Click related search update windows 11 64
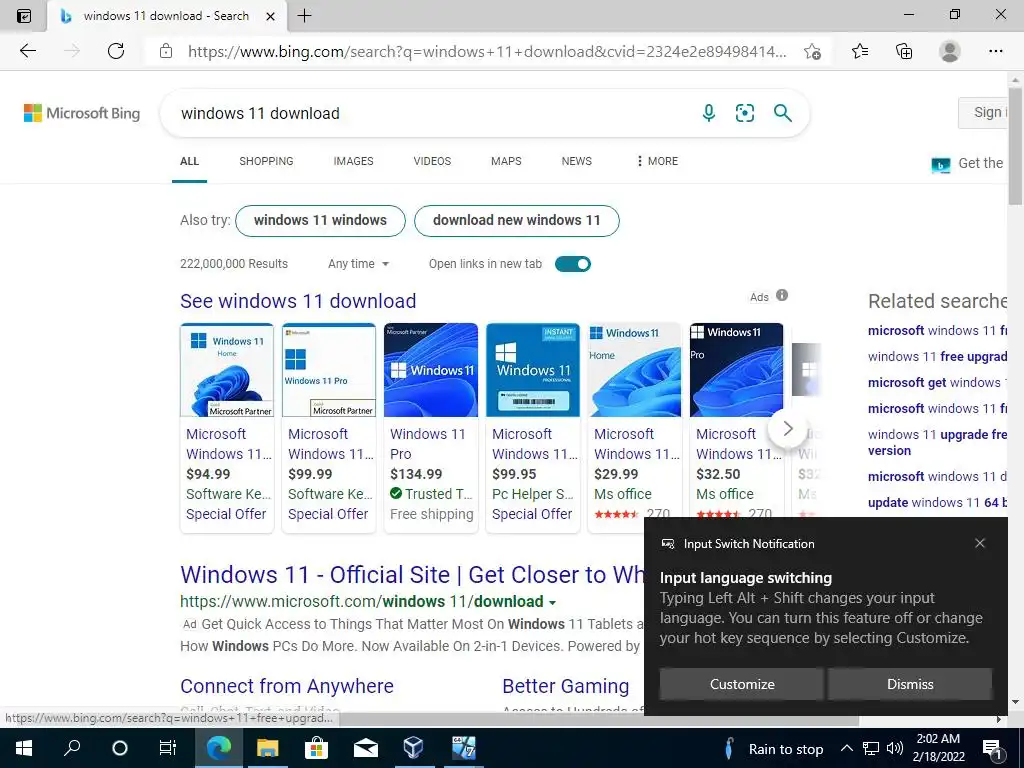This screenshot has height=768, width=1024. [x=937, y=503]
